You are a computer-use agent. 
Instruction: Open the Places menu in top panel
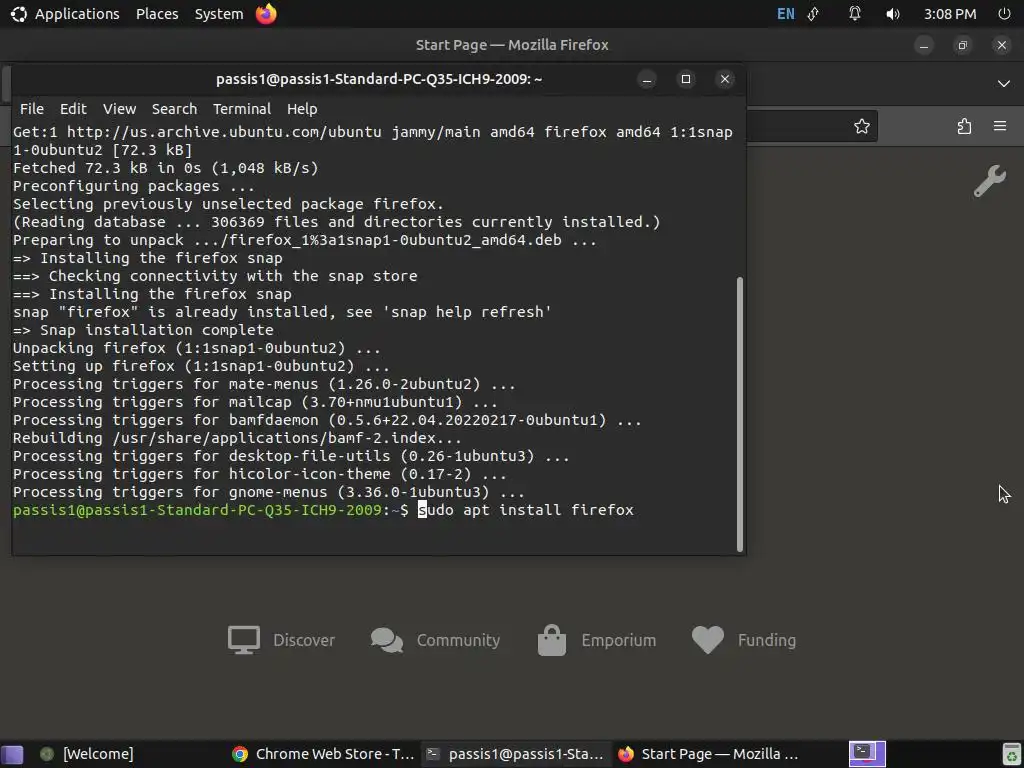(x=157, y=14)
